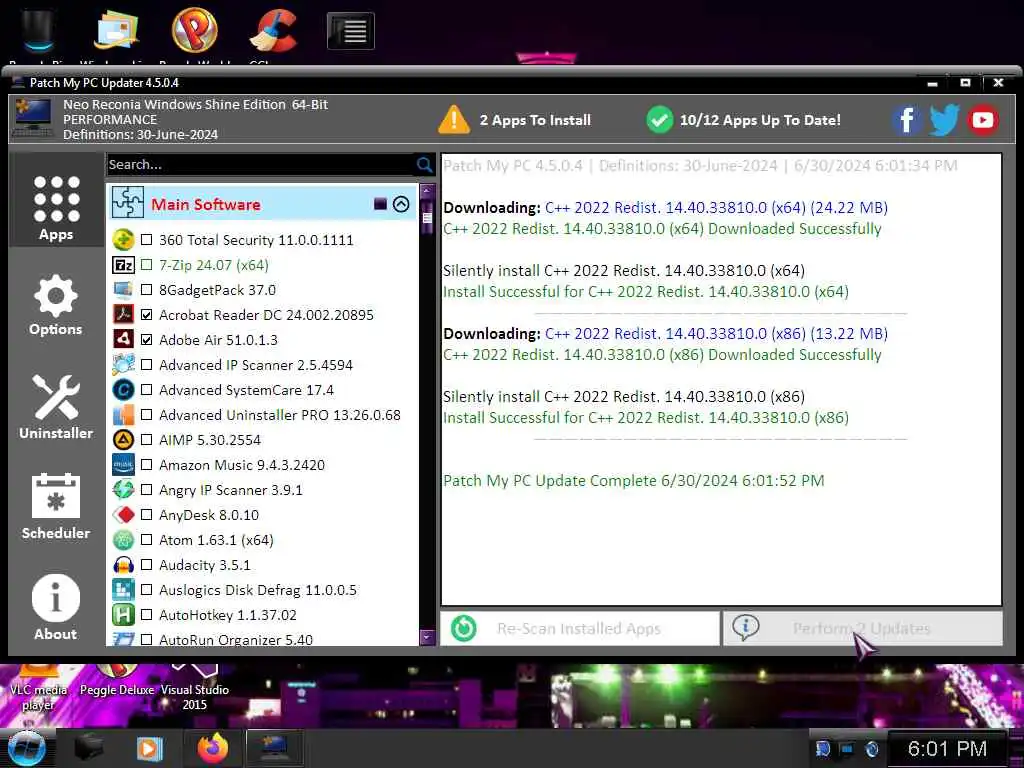Check the Angry IP Scanner 3.9.1 checkbox
This screenshot has height=768, width=1024.
[147, 490]
